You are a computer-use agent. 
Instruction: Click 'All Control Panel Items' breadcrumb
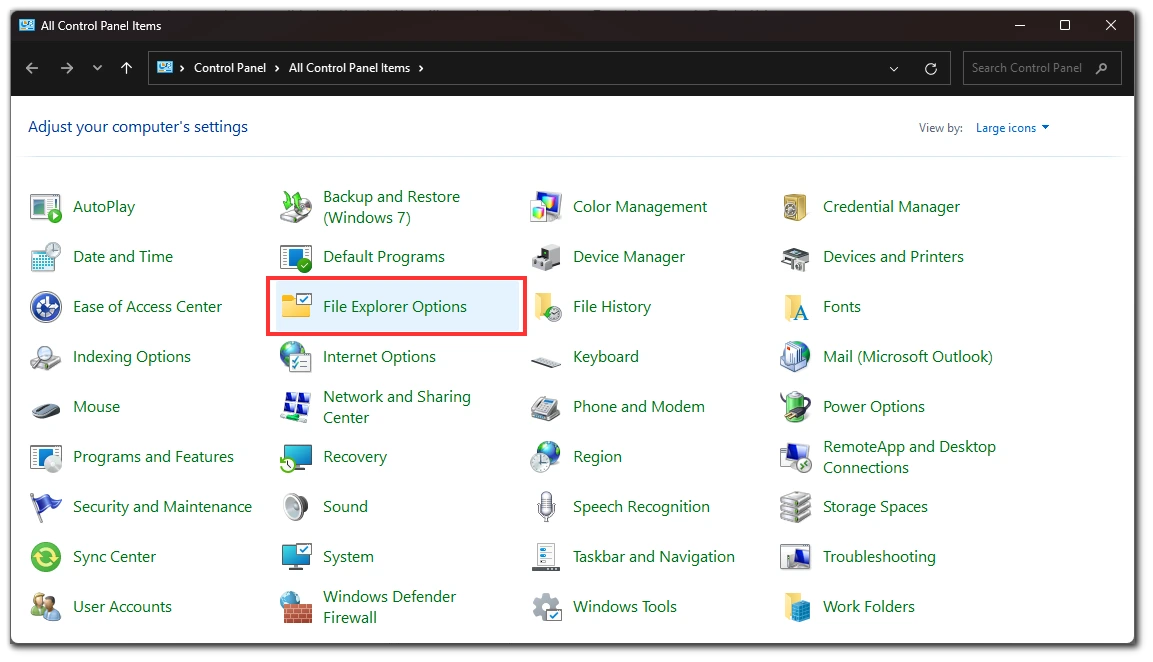click(349, 68)
